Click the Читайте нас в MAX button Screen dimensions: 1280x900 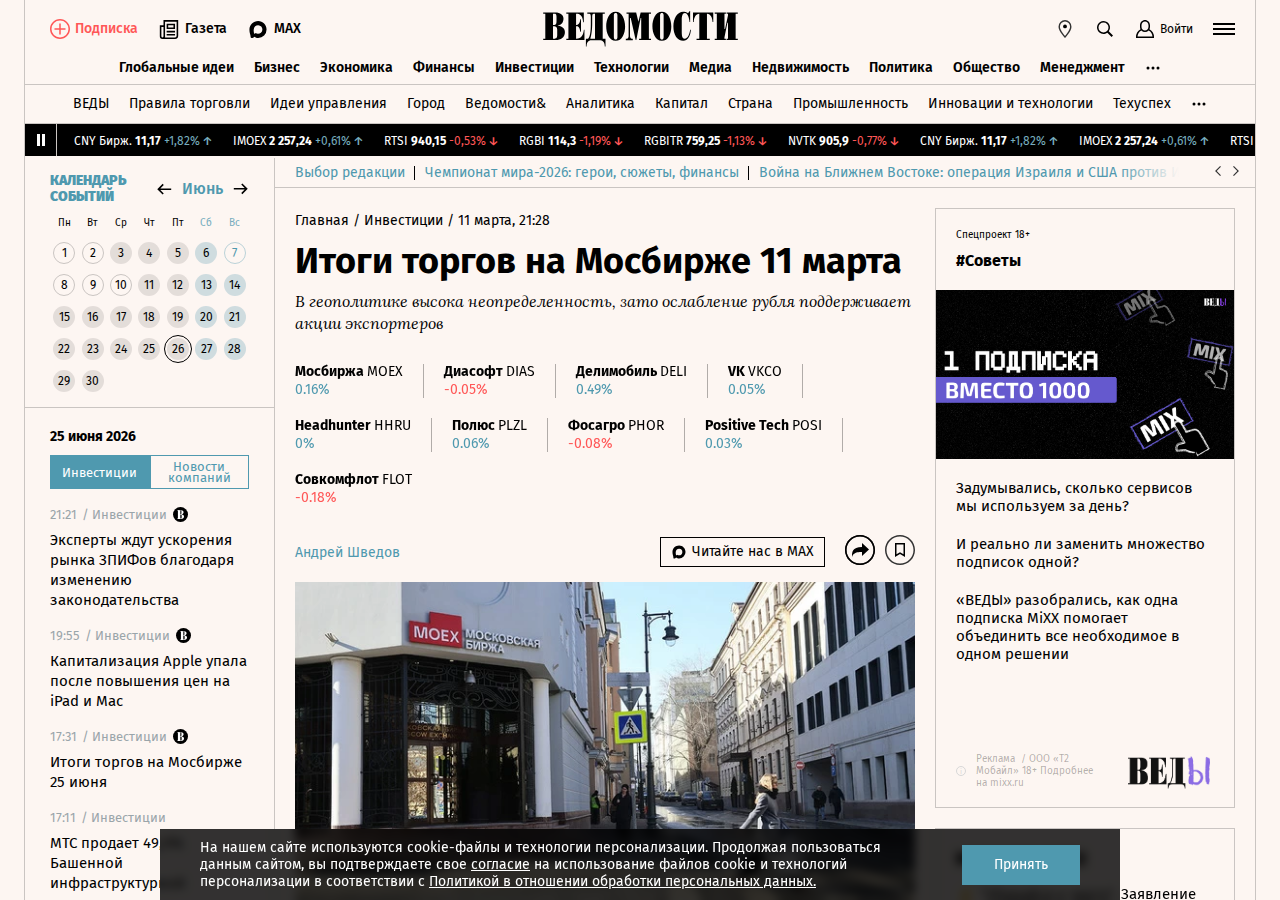pyautogui.click(x=742, y=552)
